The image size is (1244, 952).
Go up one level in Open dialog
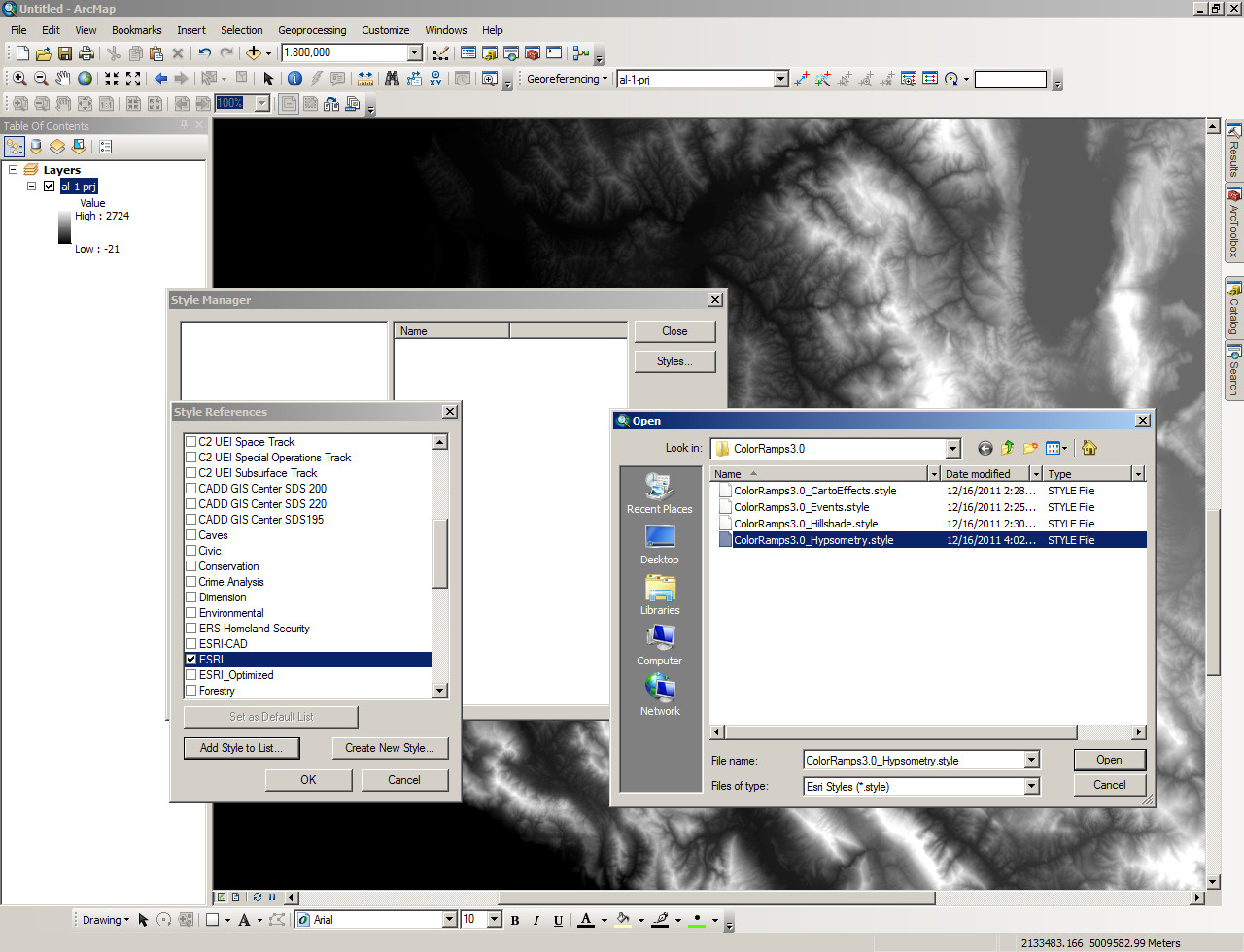(x=1007, y=448)
